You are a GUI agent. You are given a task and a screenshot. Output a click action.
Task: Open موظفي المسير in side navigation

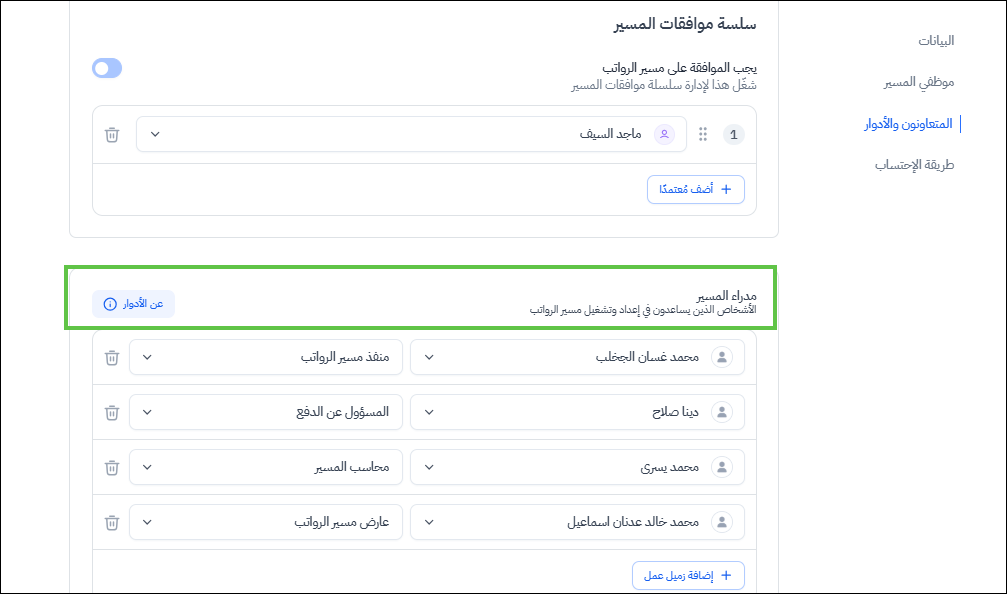(x=918, y=82)
